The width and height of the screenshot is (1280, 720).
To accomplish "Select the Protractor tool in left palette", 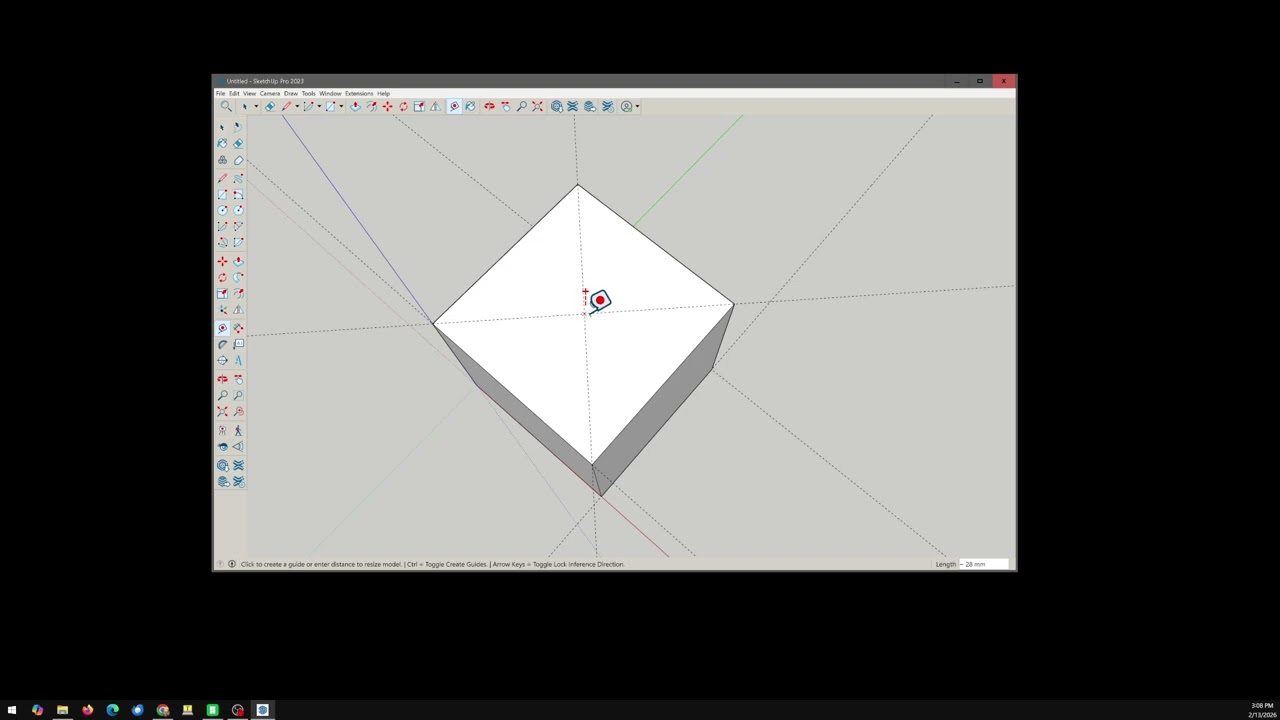I will click(222, 344).
